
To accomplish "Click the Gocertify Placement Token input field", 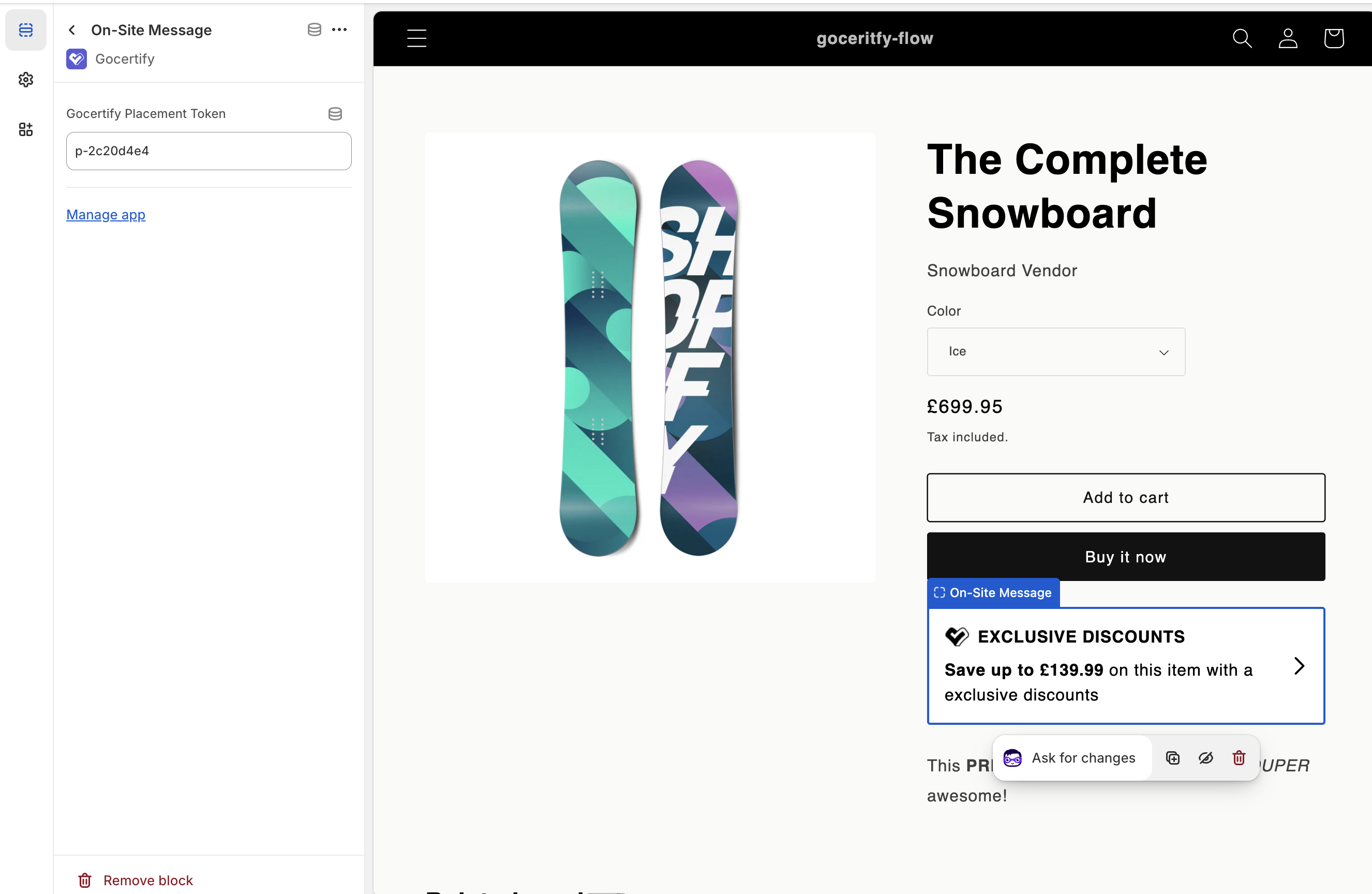I will click(208, 151).
